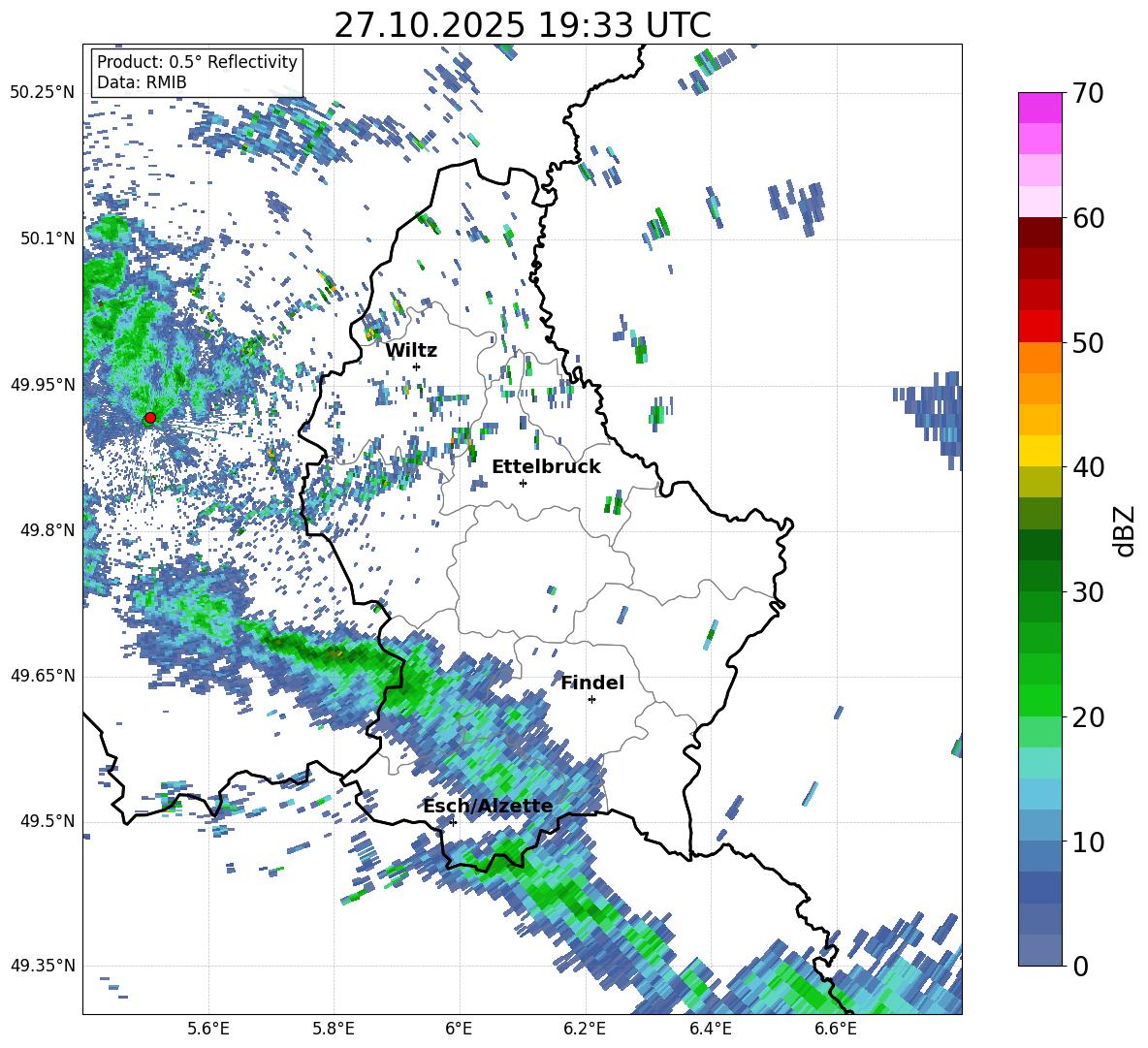Click the colorbar label '10'
The height and width of the screenshot is (1048, 1148).
click(1088, 842)
